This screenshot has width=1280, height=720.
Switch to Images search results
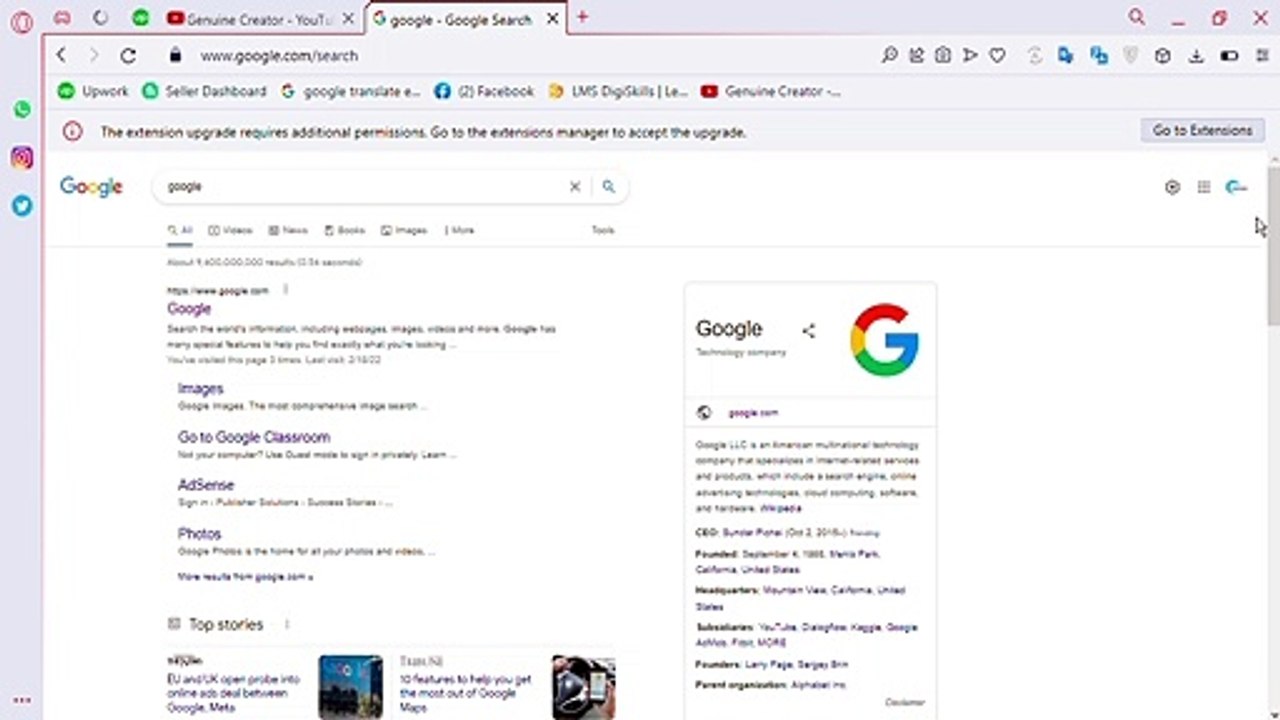point(403,230)
